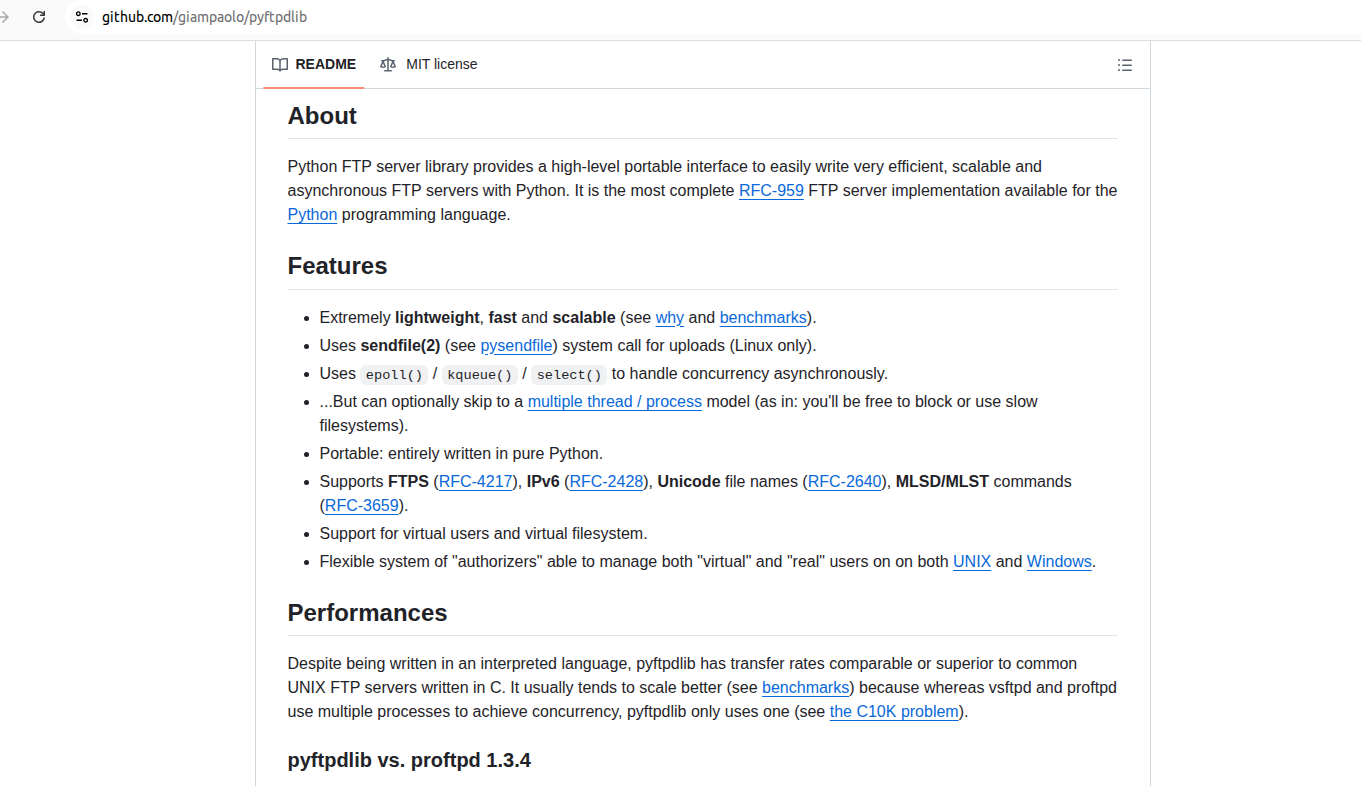Screen dimensions: 1361x786
Task: Open the benchmarks link in the Features list
Action: 763,318
